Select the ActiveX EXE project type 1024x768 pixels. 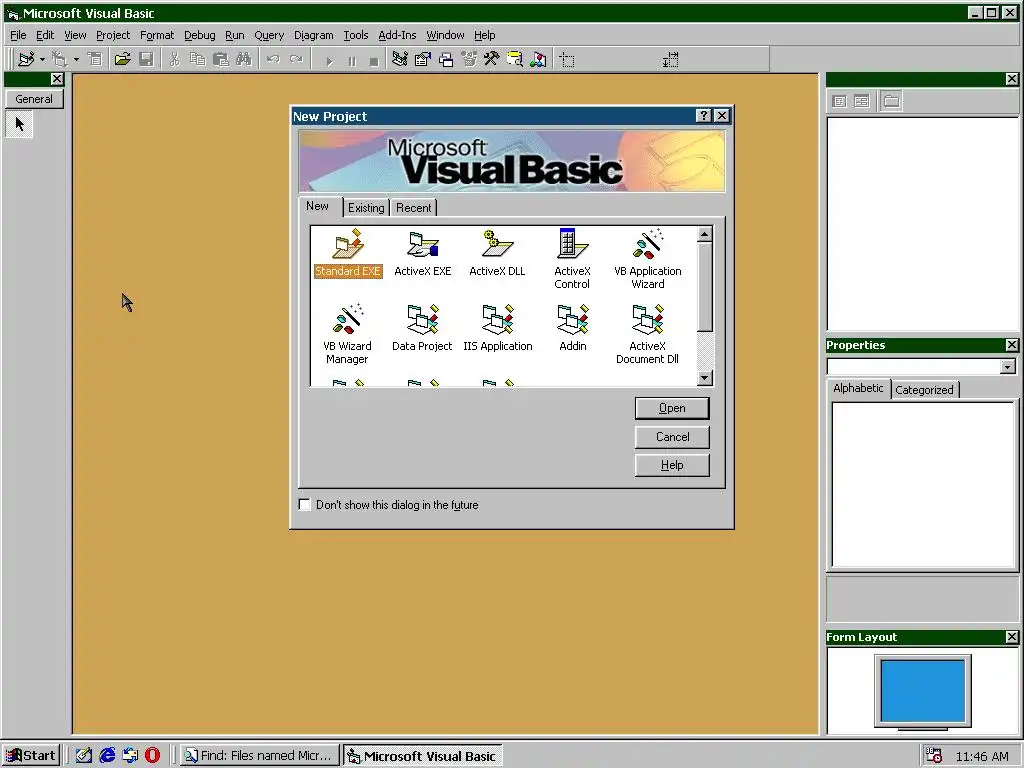(423, 254)
